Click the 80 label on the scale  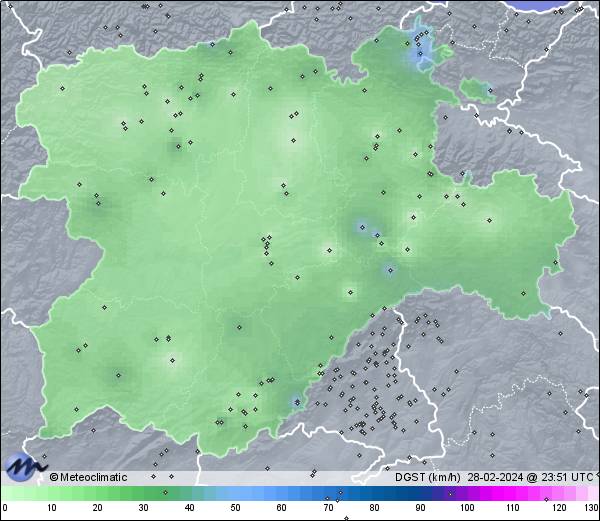(374, 508)
